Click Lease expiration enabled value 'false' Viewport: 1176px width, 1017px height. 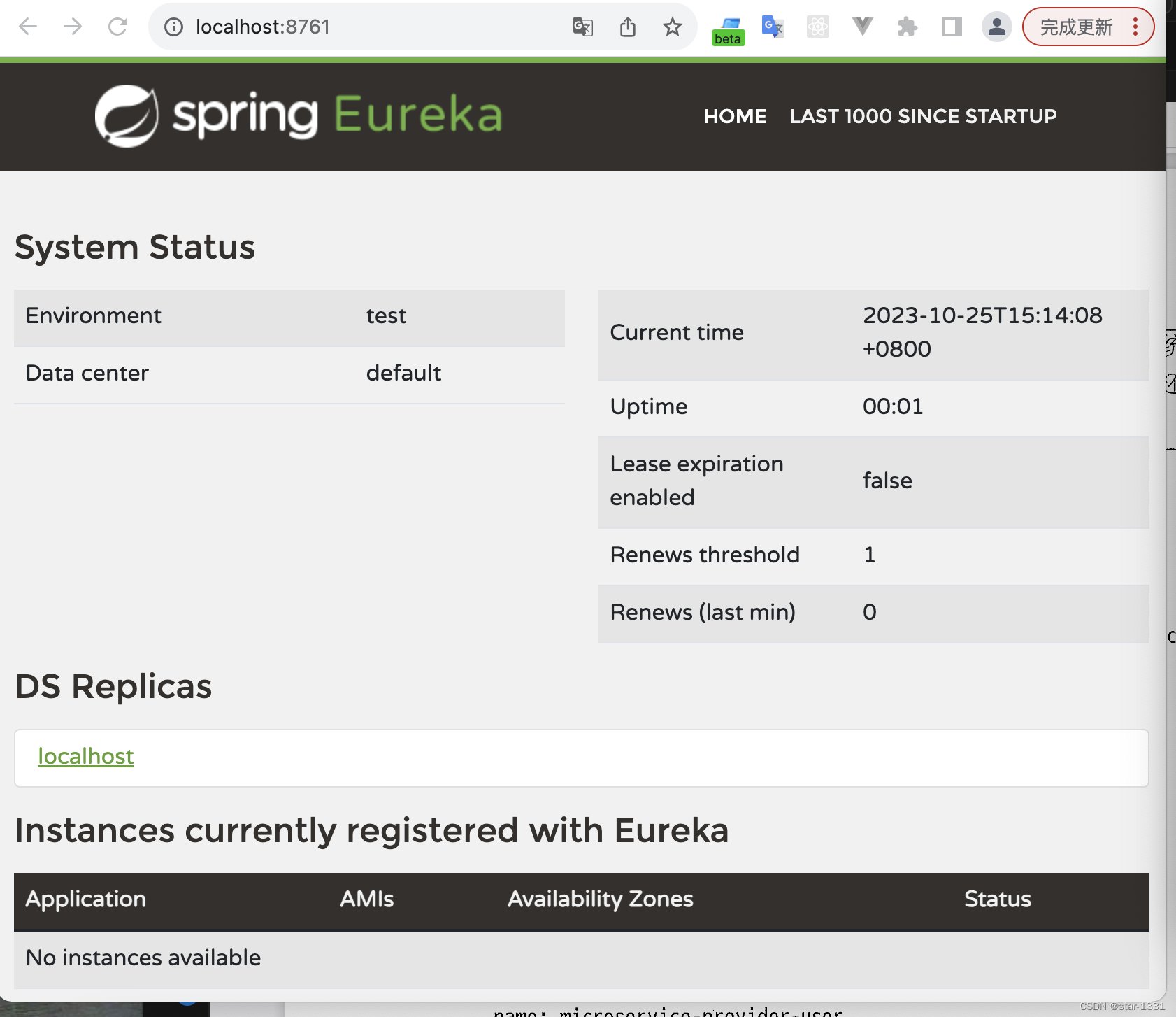point(887,481)
